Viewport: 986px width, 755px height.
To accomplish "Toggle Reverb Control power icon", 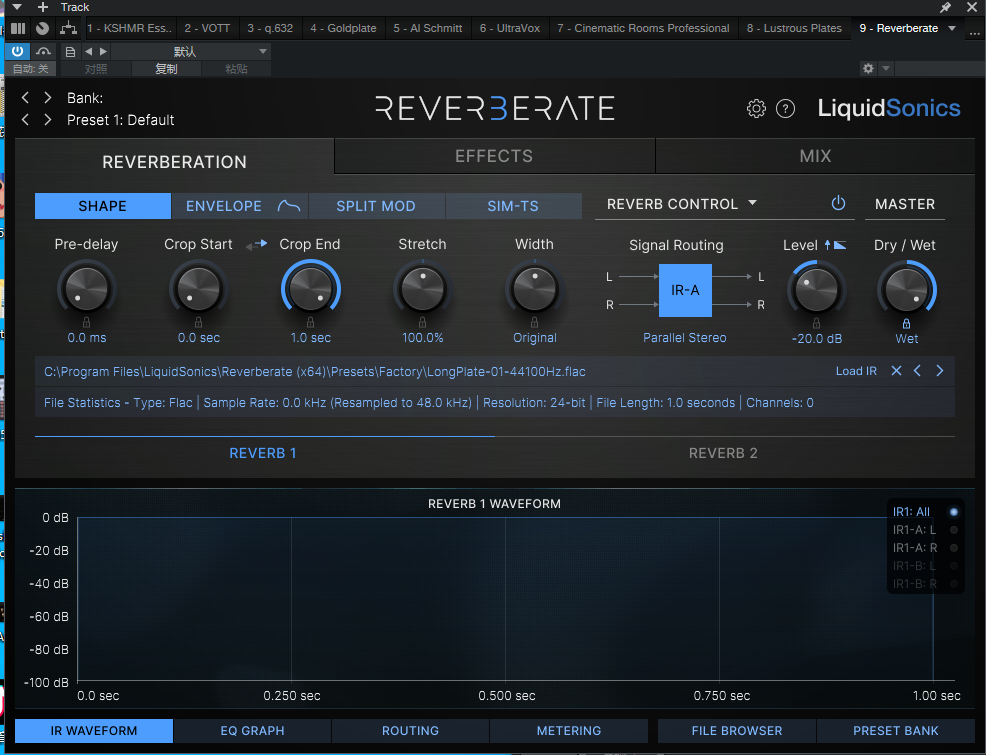I will pyautogui.click(x=838, y=203).
